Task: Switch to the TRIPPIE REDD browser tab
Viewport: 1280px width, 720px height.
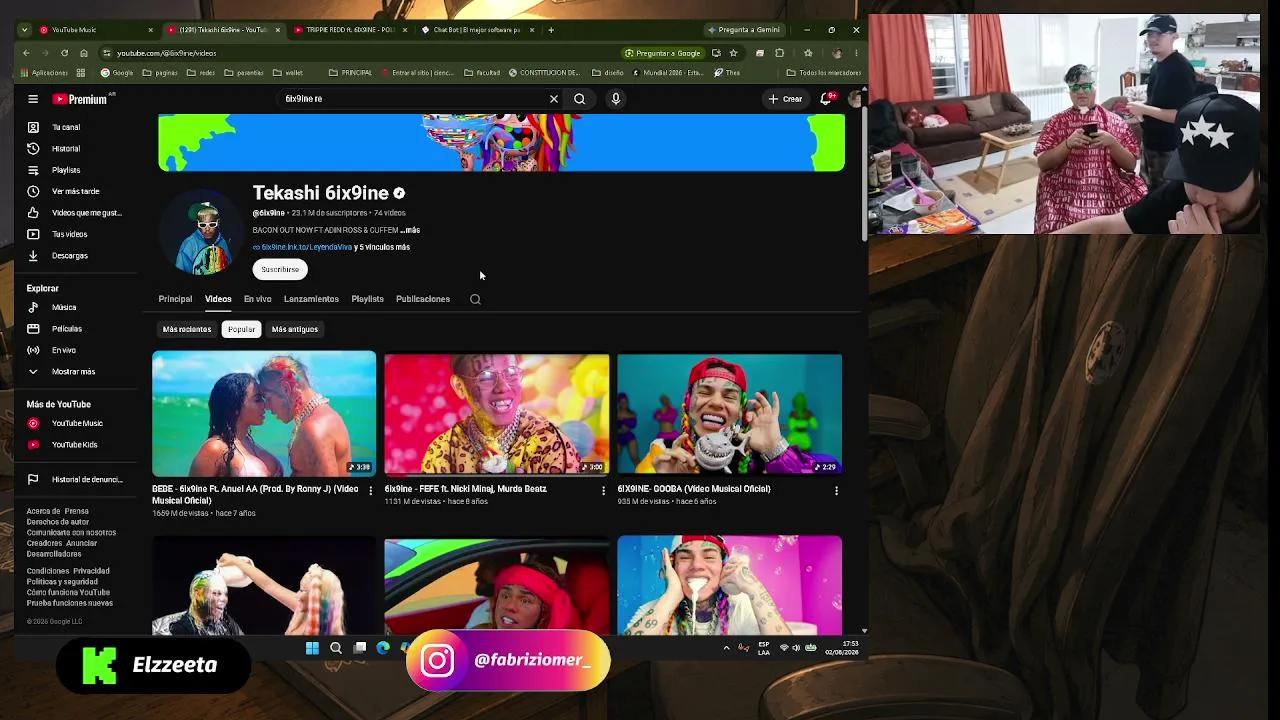Action: point(349,30)
